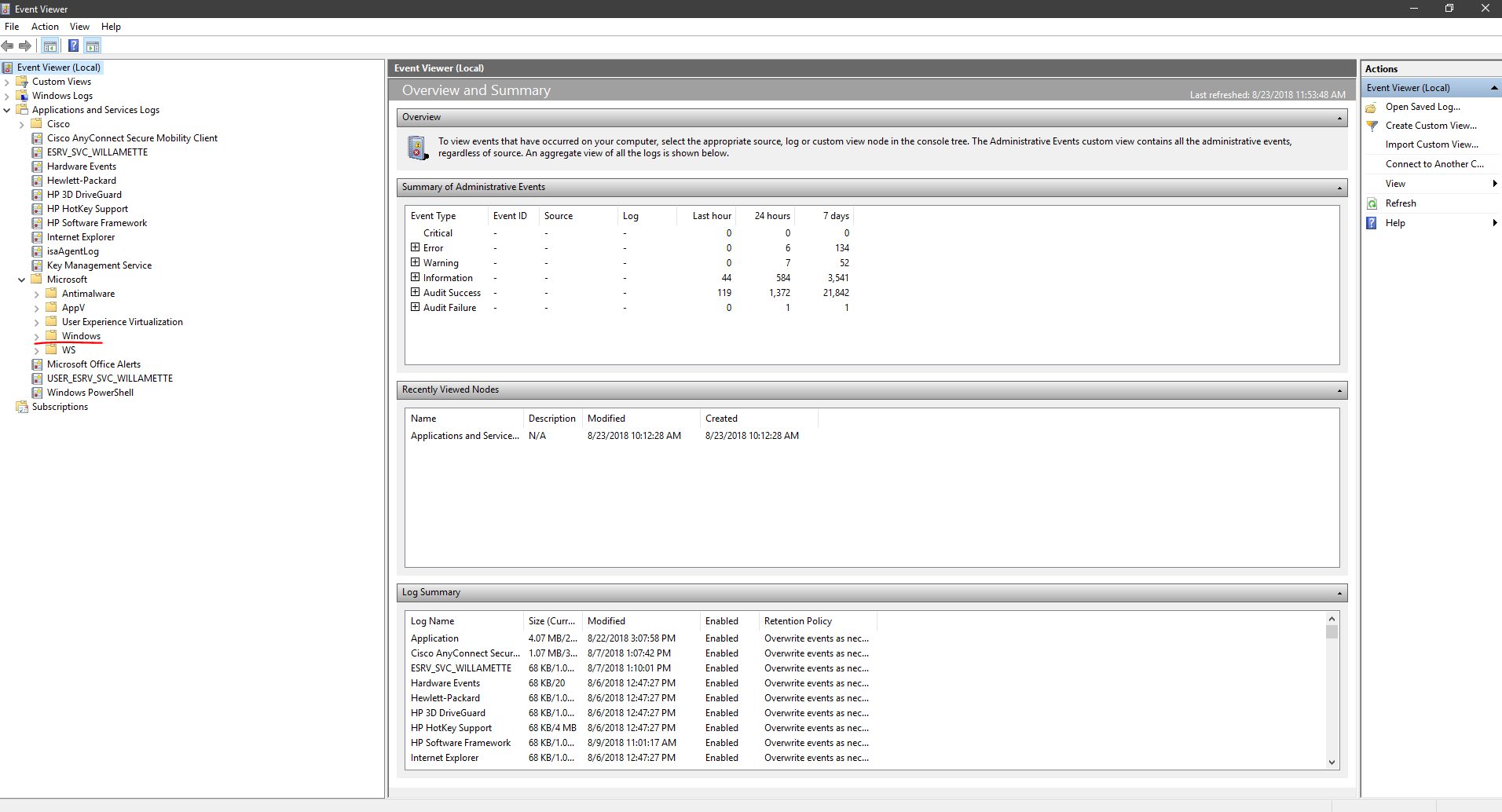Image resolution: width=1502 pixels, height=812 pixels.
Task: Click Key Management Service log icon
Action: click(x=37, y=265)
